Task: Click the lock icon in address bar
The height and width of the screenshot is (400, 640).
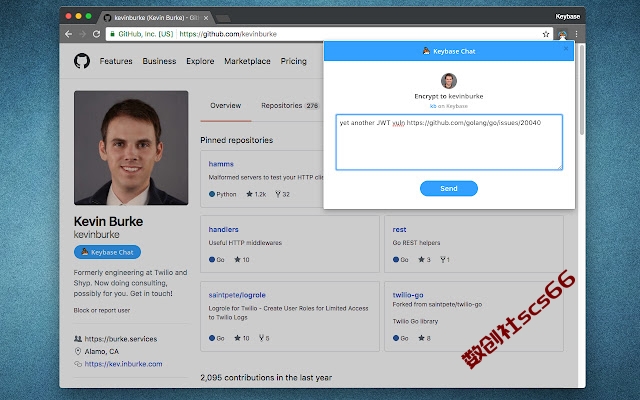Action: [x=112, y=34]
